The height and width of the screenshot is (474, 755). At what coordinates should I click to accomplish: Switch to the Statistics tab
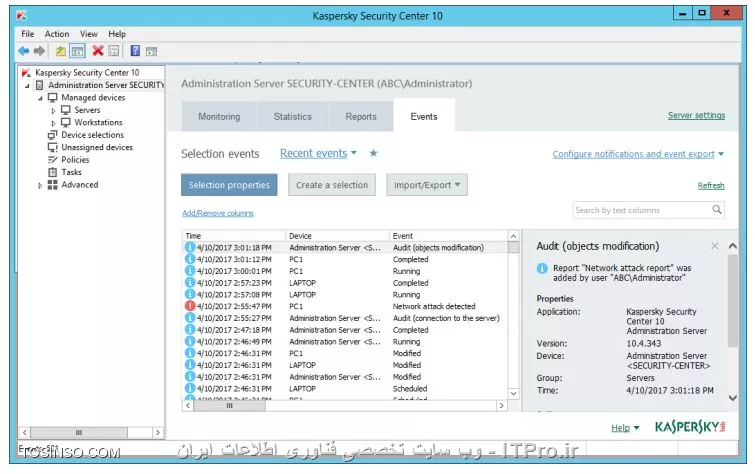coord(293,117)
